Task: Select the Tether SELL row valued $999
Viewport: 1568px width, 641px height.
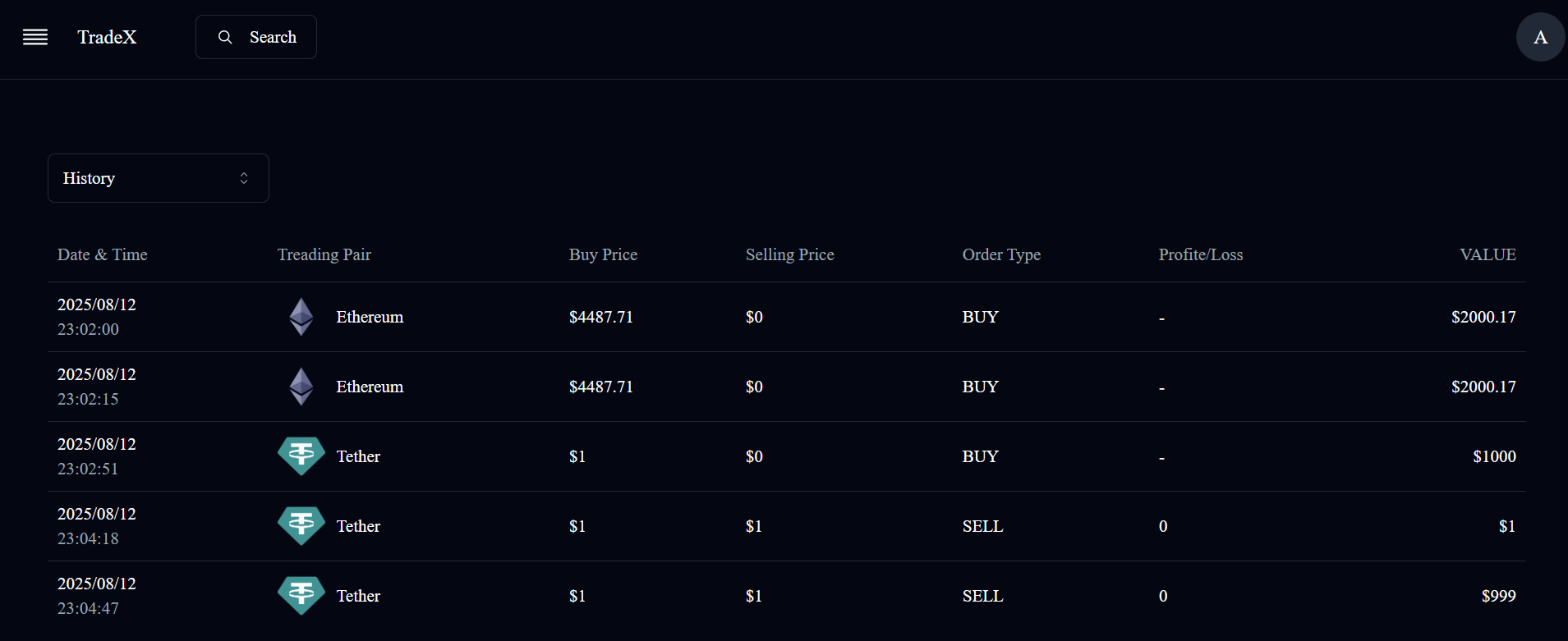Action: click(787, 596)
